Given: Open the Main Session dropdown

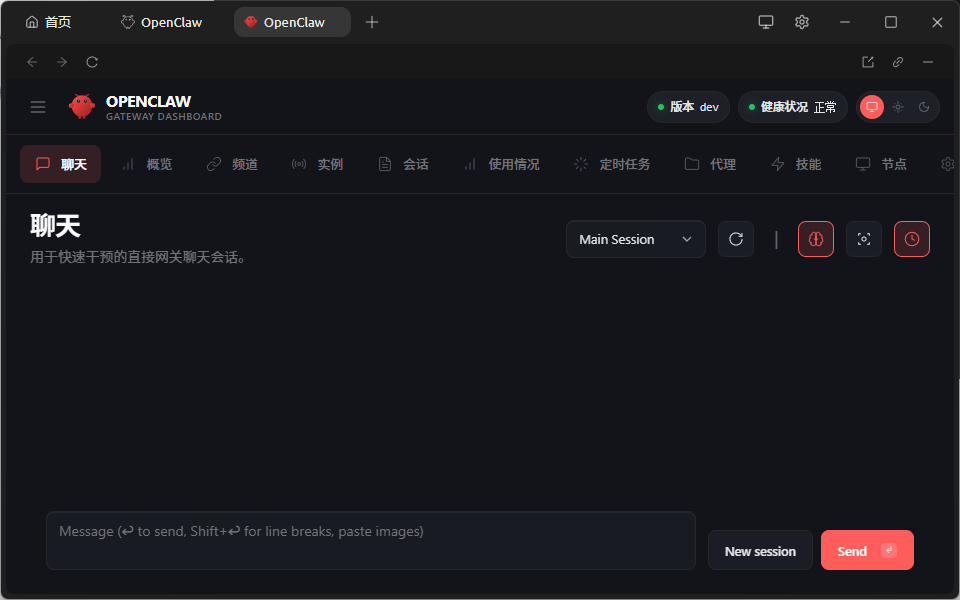Looking at the screenshot, I should coord(635,239).
